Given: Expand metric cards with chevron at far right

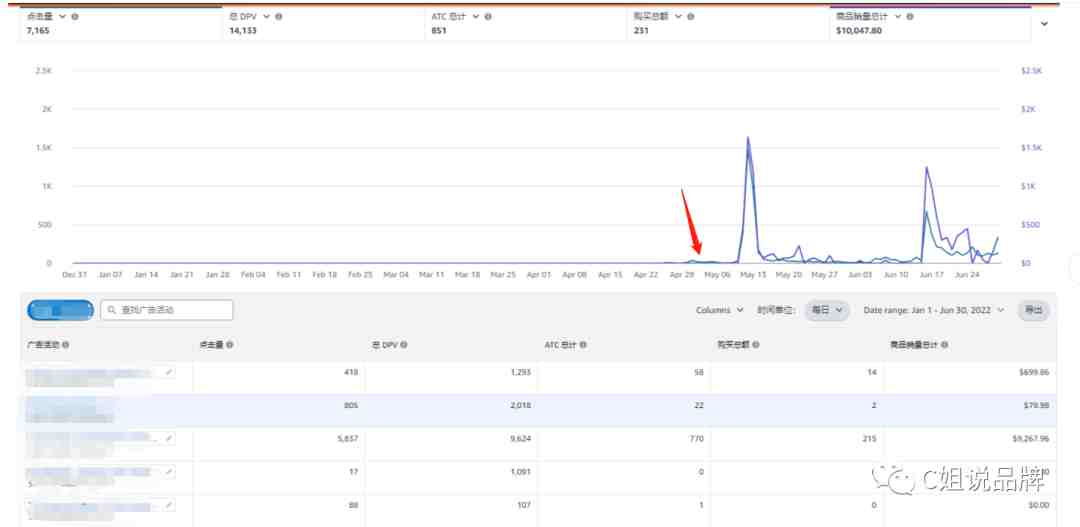Looking at the screenshot, I should (x=1044, y=23).
